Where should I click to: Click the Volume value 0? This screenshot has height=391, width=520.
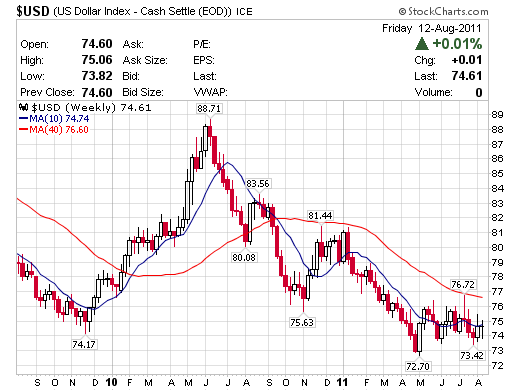[479, 92]
